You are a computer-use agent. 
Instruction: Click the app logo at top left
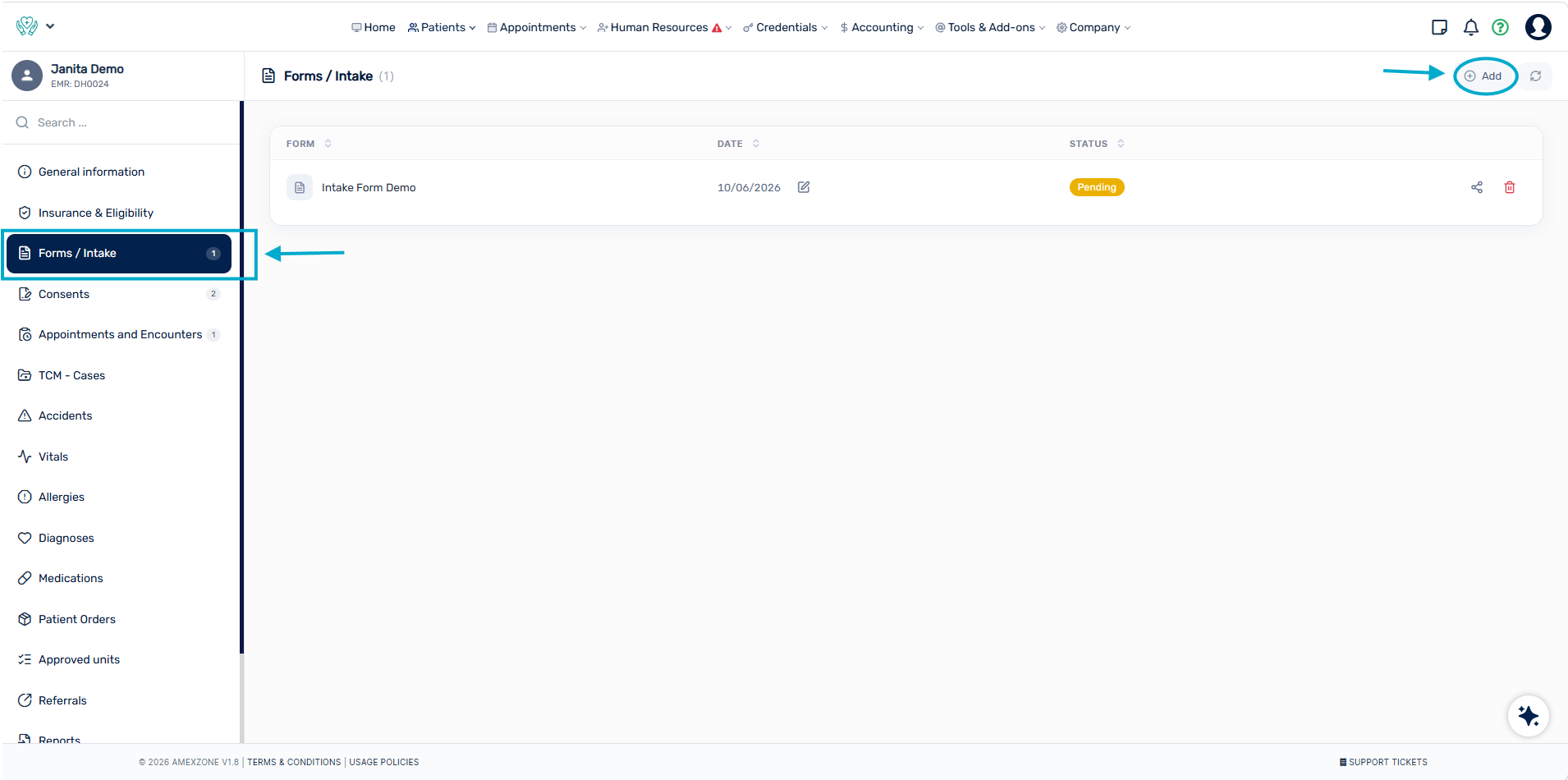tap(27, 26)
